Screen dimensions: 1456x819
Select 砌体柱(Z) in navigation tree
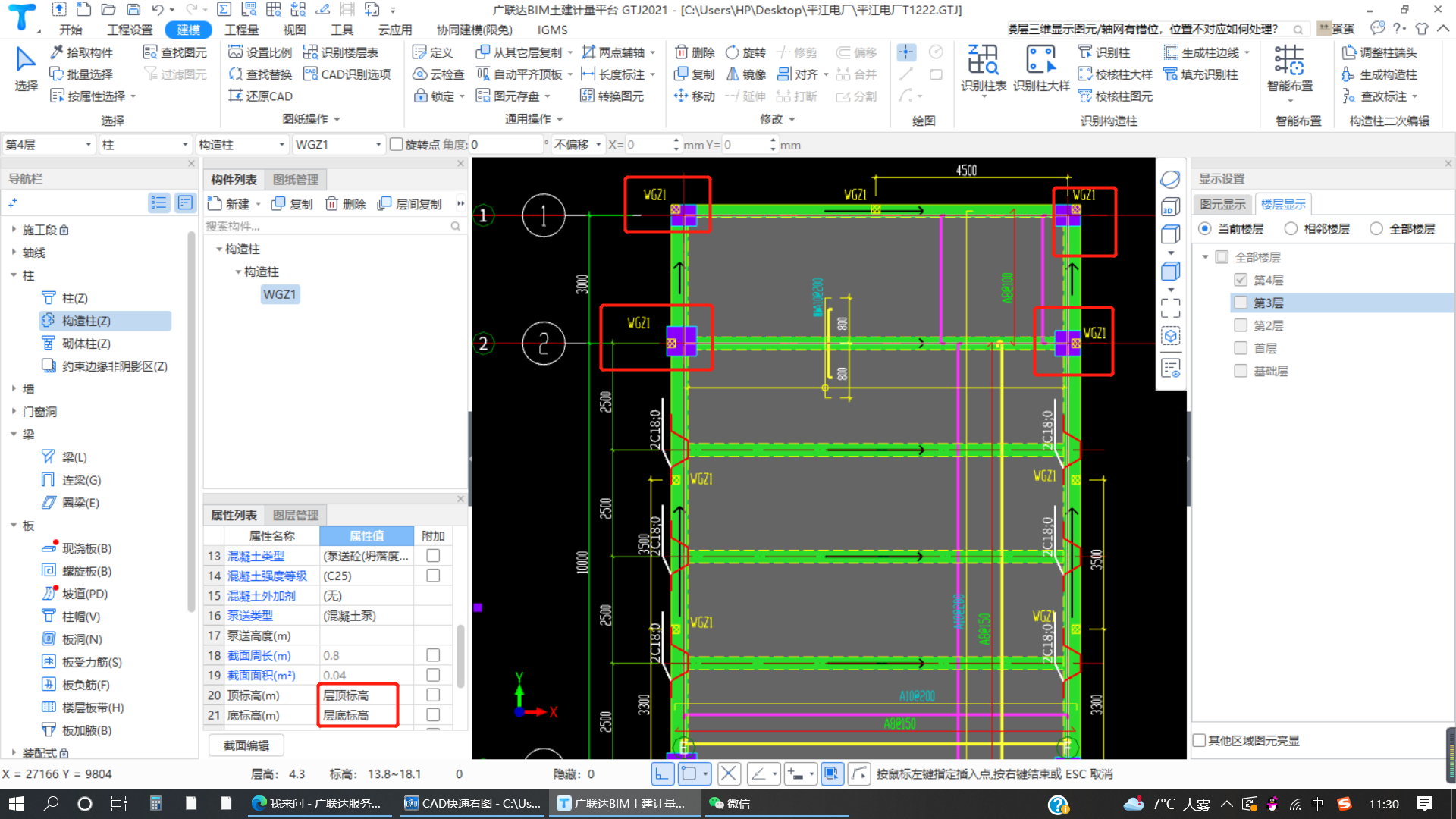tap(86, 344)
